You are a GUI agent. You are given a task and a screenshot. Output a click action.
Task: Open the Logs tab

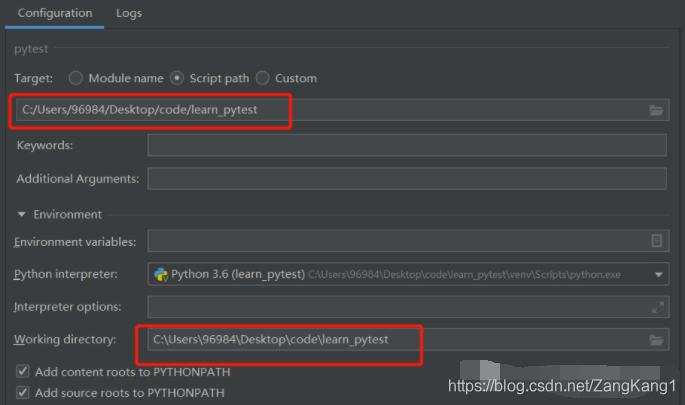[129, 13]
